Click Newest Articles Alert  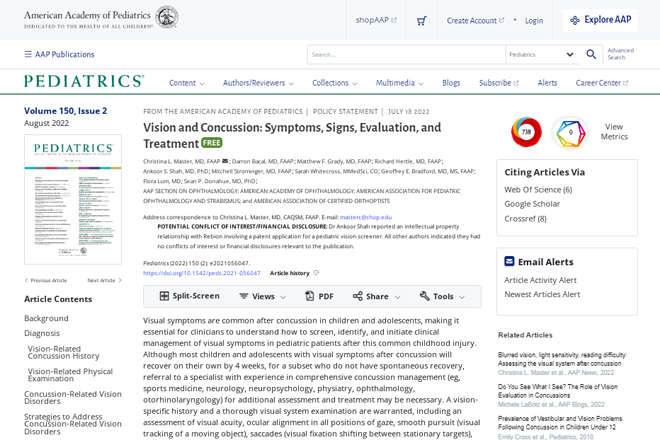542,294
